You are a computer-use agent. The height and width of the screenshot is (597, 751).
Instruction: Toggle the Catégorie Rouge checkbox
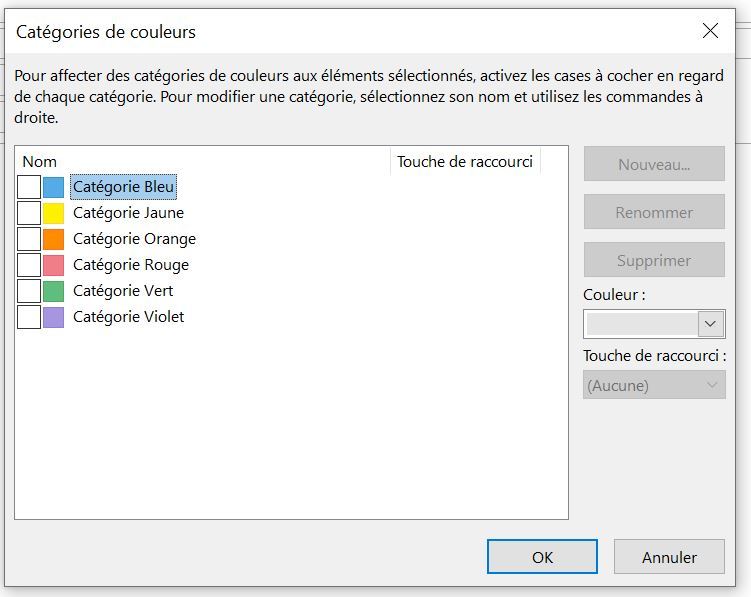(29, 265)
